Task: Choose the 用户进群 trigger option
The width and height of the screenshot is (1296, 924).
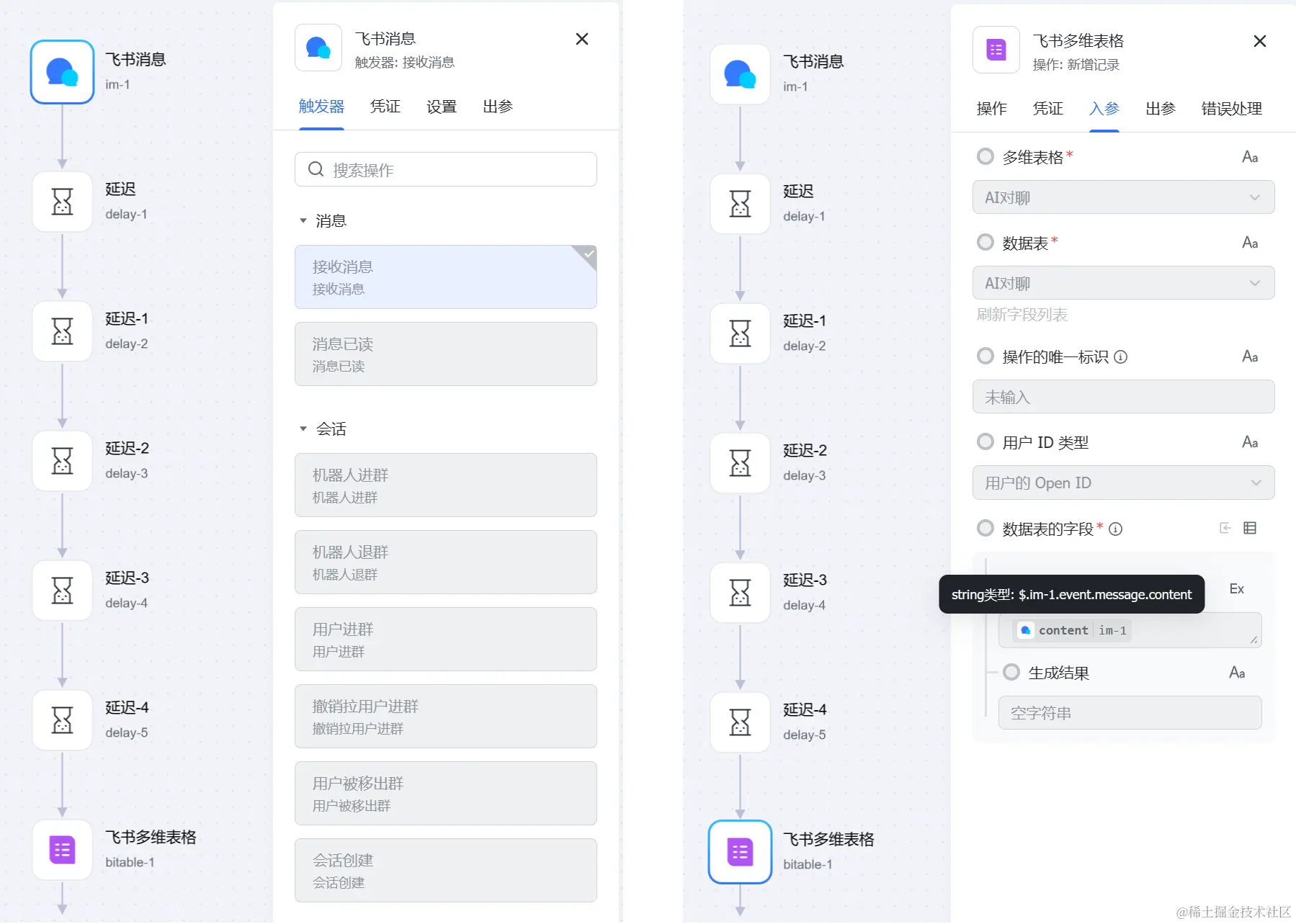Action: point(446,640)
